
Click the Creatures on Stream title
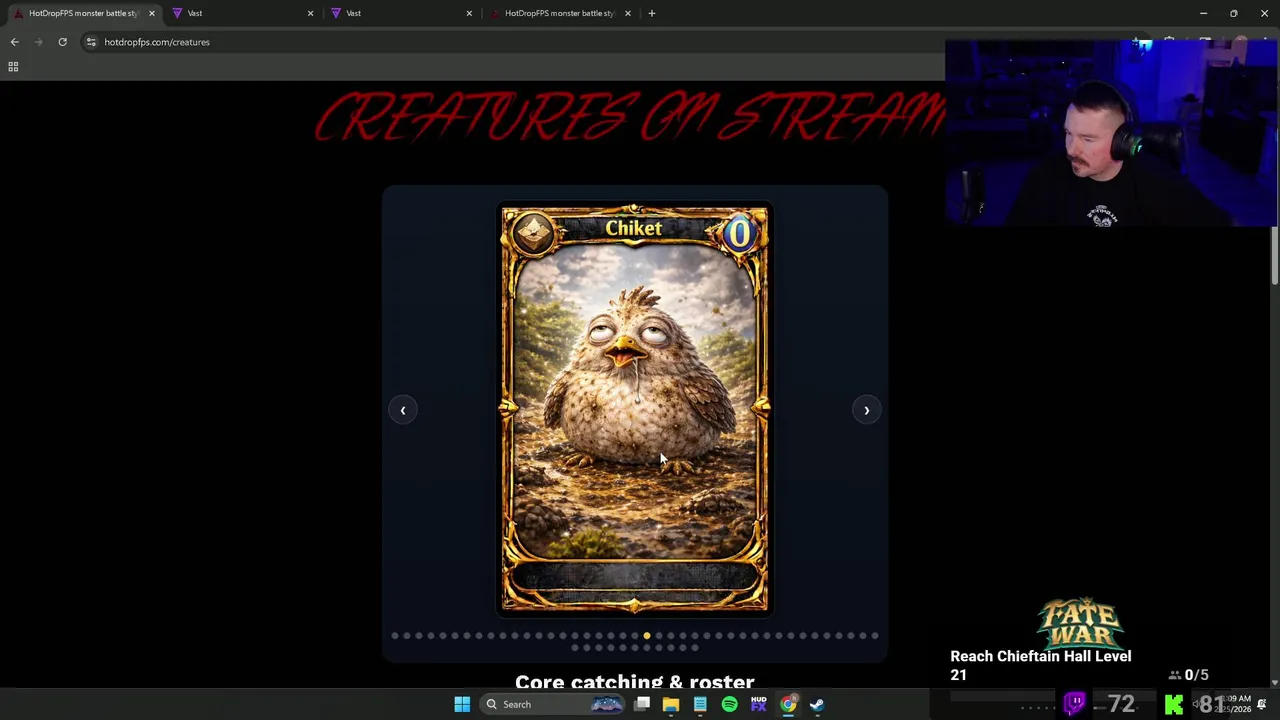[x=630, y=118]
